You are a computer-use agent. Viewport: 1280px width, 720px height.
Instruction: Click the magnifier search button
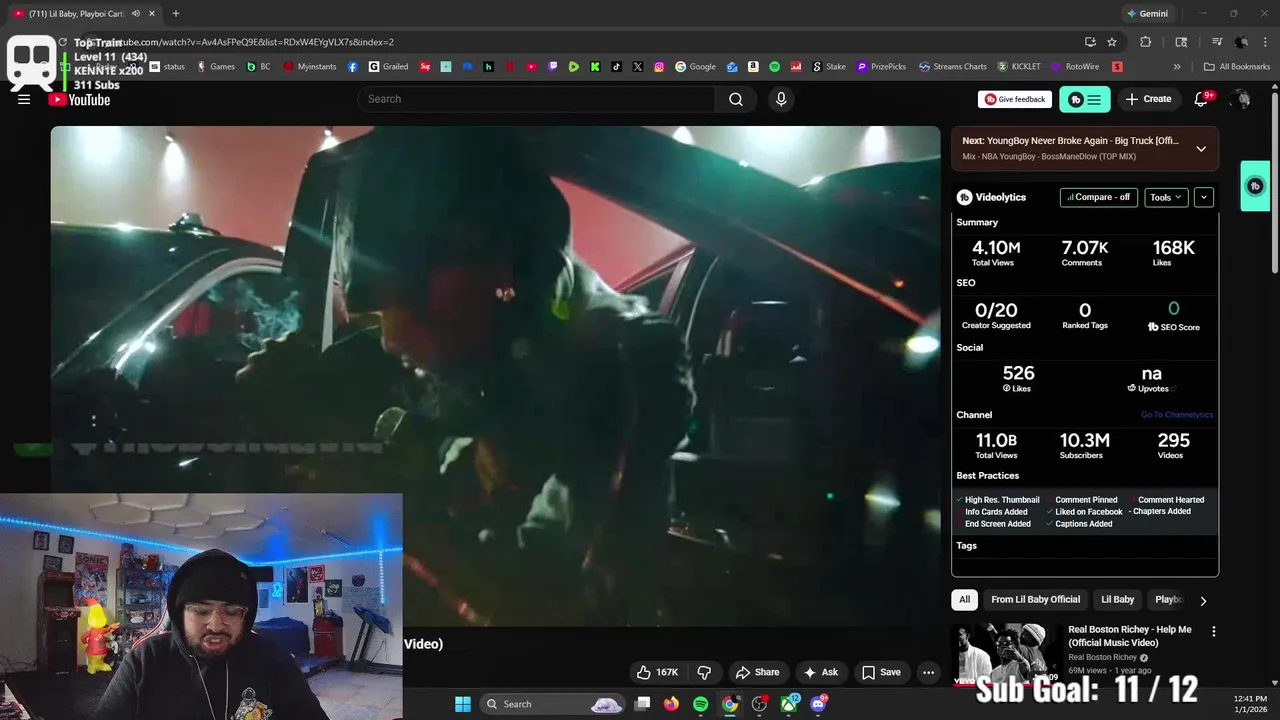coord(736,99)
